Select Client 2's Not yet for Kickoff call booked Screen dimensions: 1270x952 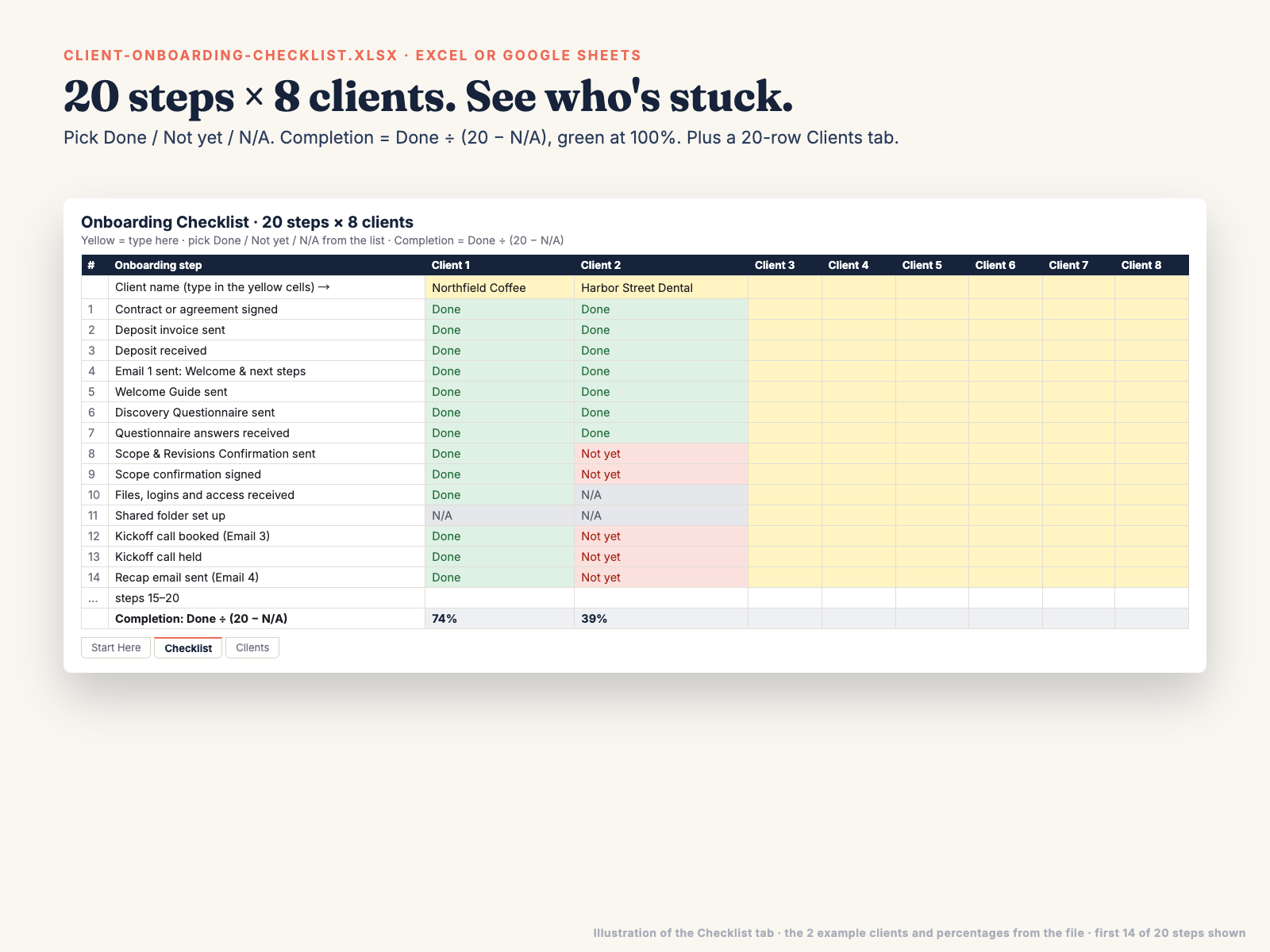pos(661,536)
